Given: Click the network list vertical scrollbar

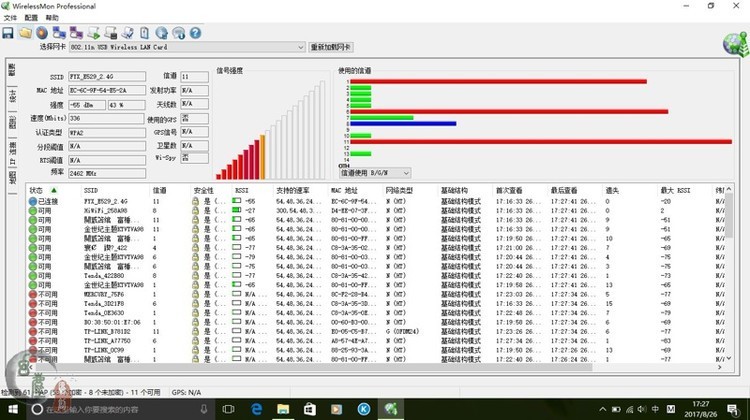Looking at the screenshot, I should click(x=729, y=216).
